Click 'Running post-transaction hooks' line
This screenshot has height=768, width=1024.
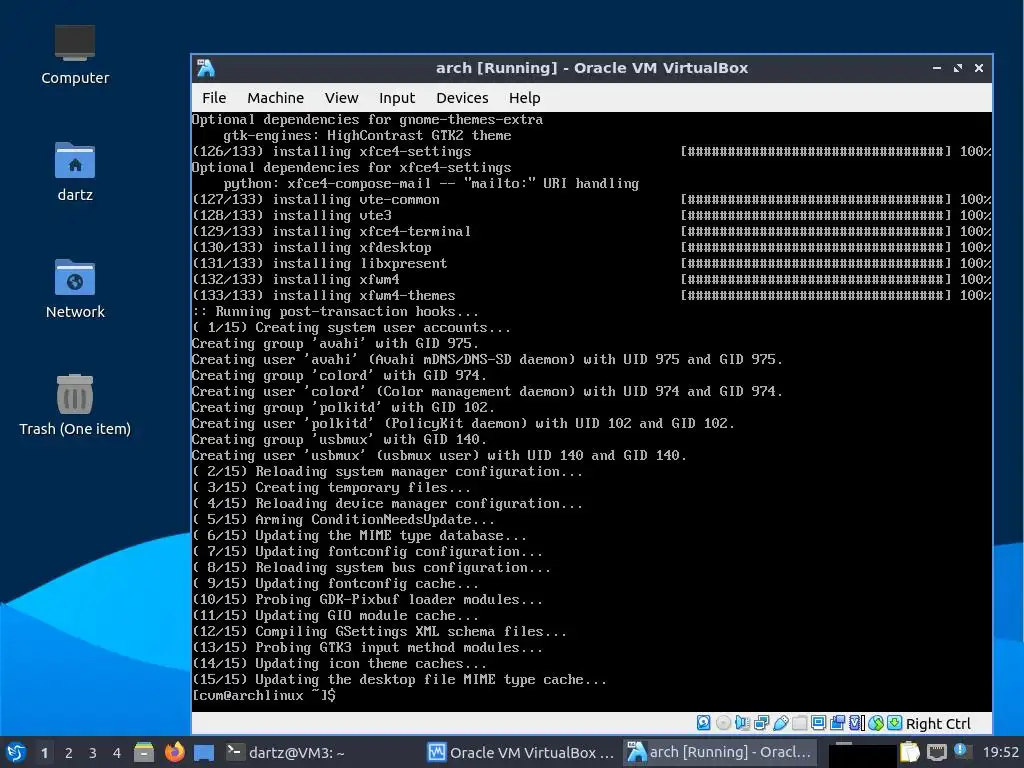pos(336,312)
